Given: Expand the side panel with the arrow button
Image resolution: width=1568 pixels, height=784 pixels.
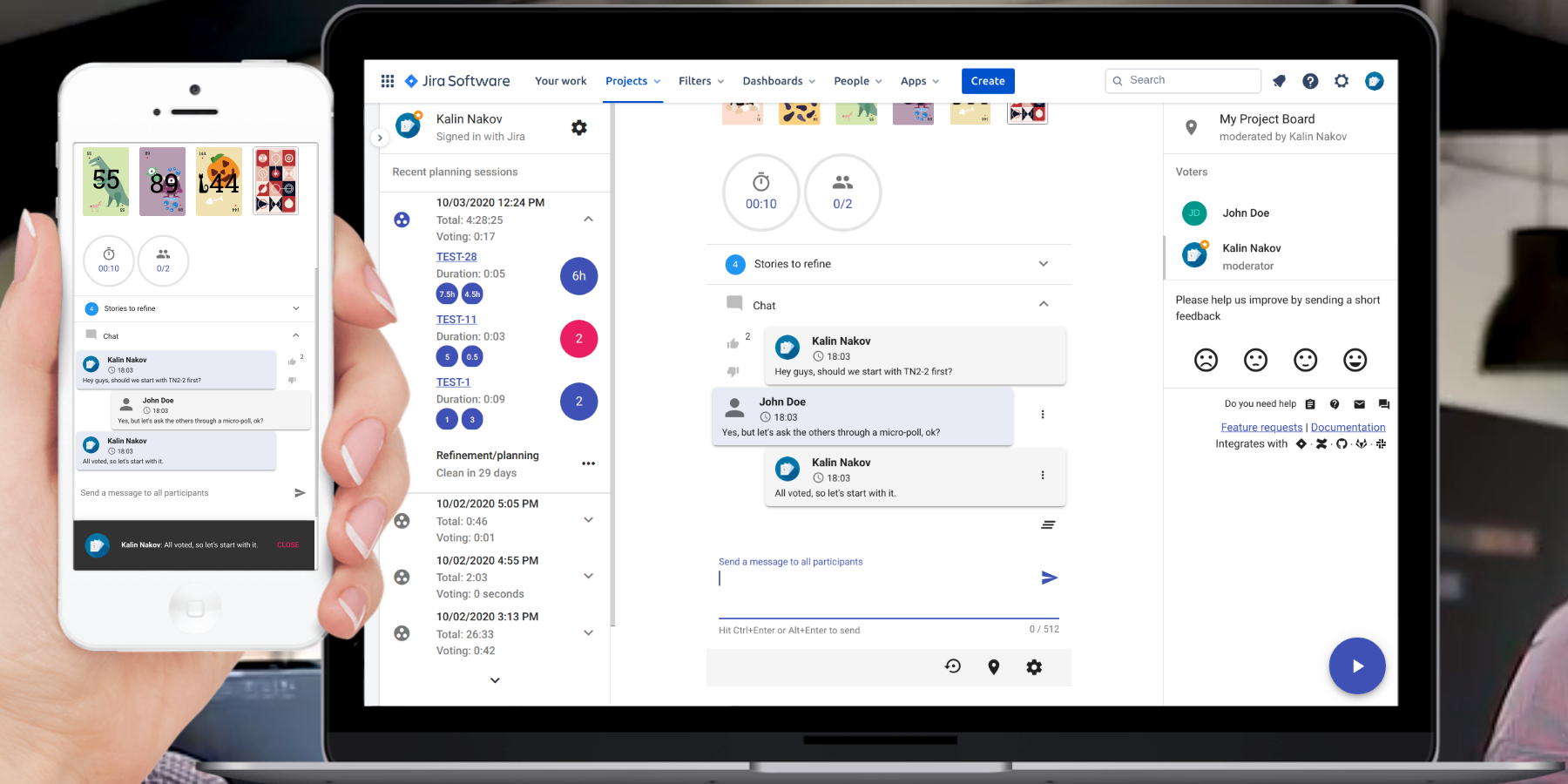Looking at the screenshot, I should 380,138.
